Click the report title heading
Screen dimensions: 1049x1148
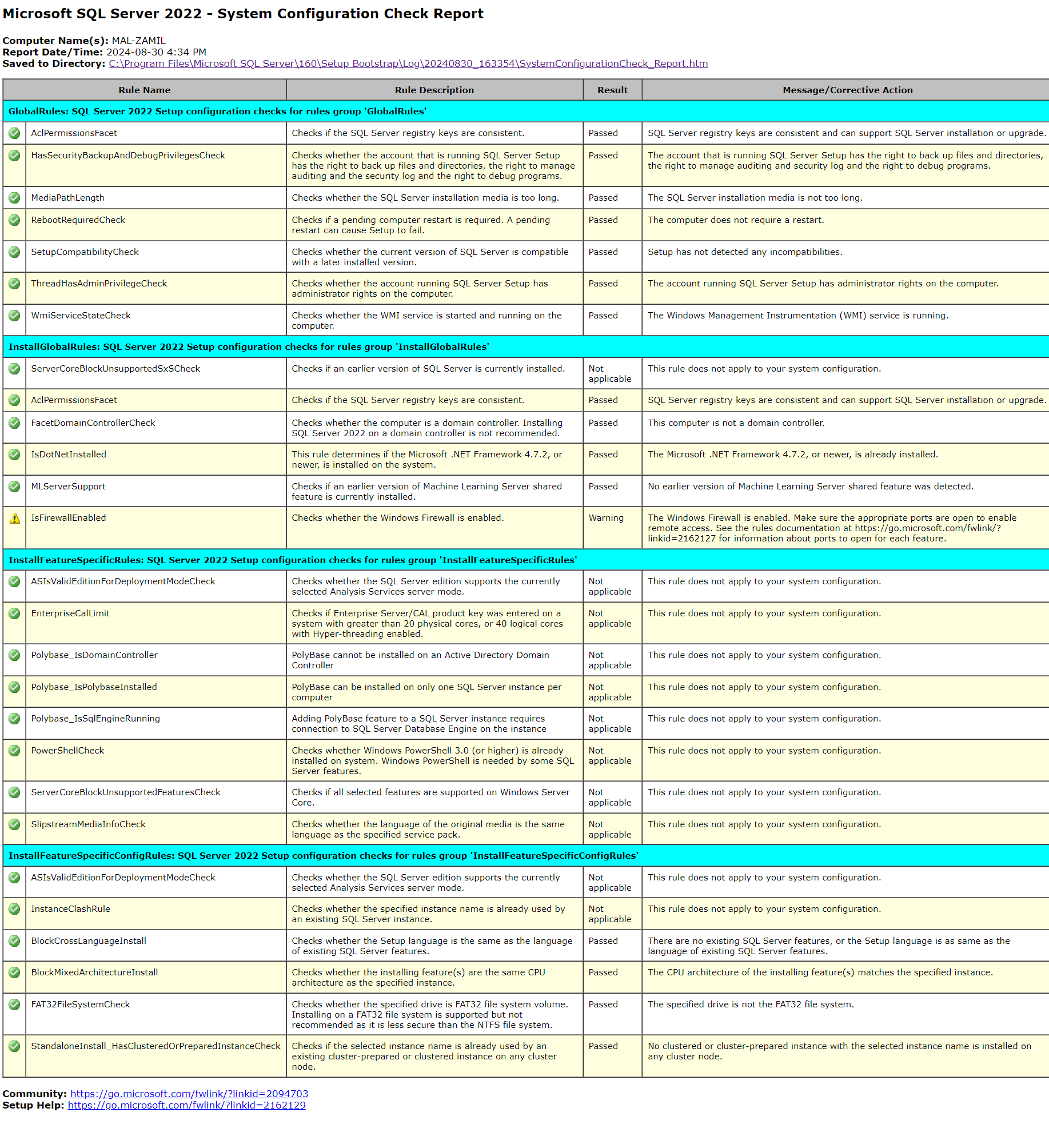coord(243,14)
